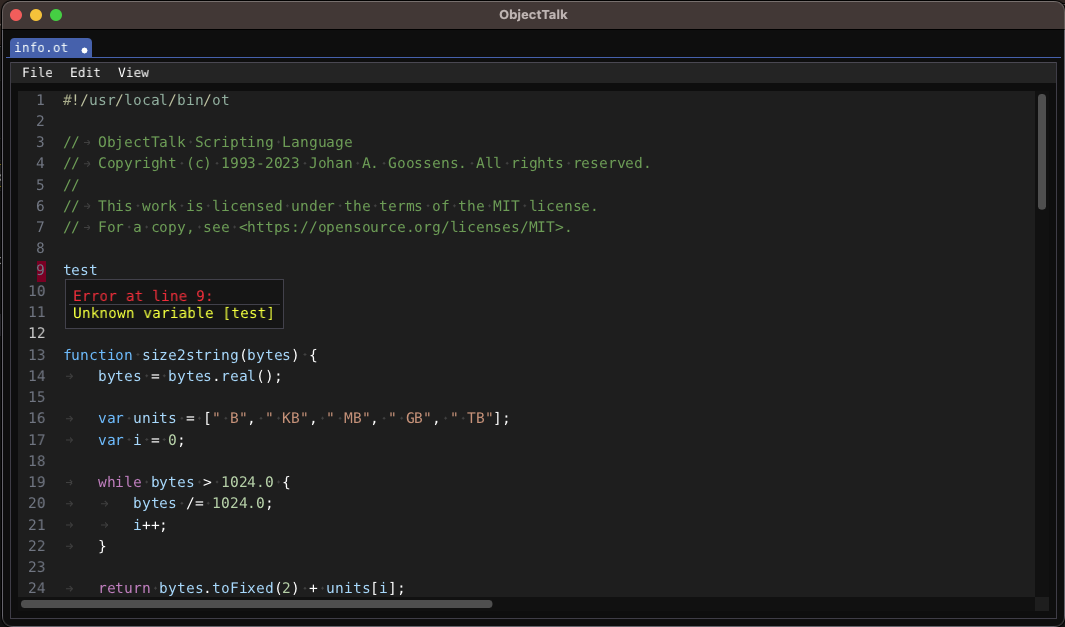Click 'size2string' function name
1065x627 pixels.
click(x=190, y=355)
